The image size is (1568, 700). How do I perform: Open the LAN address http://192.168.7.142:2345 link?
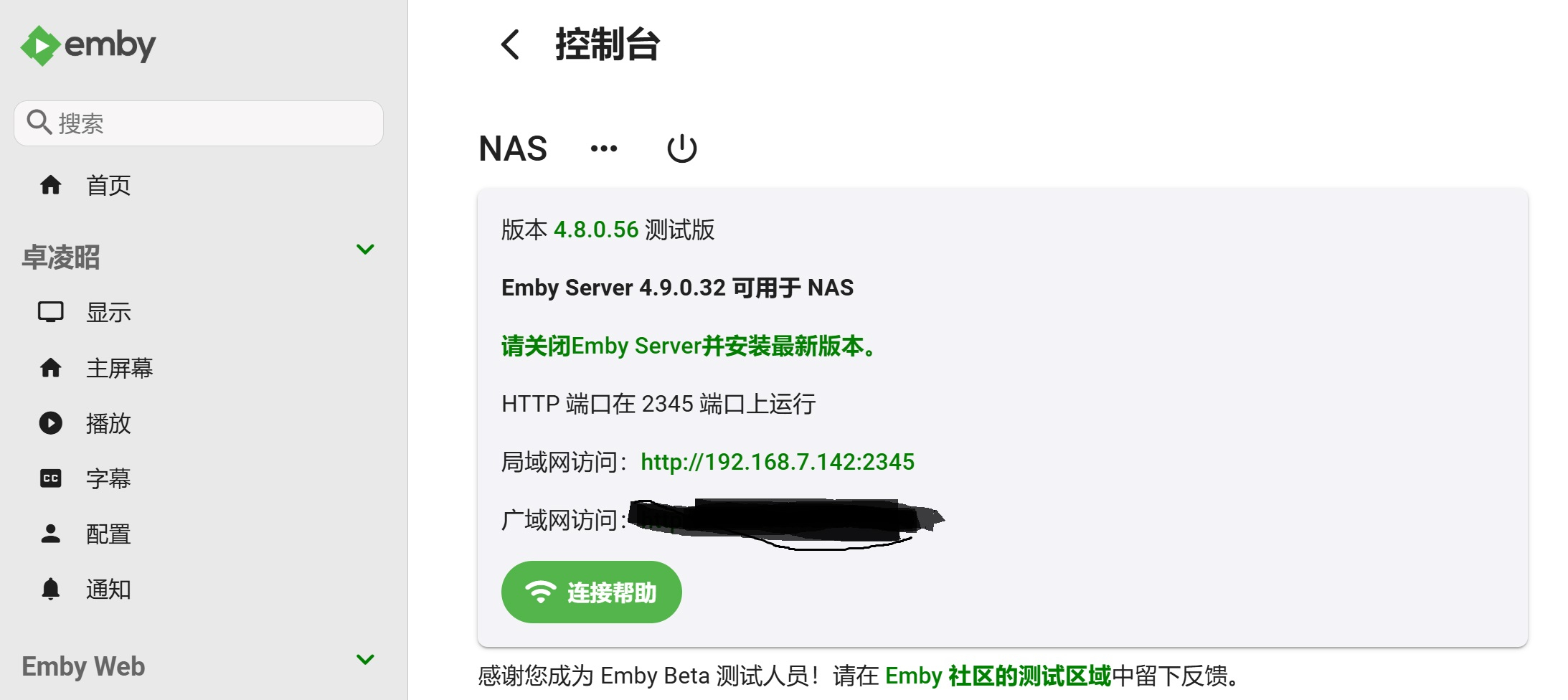(x=778, y=462)
